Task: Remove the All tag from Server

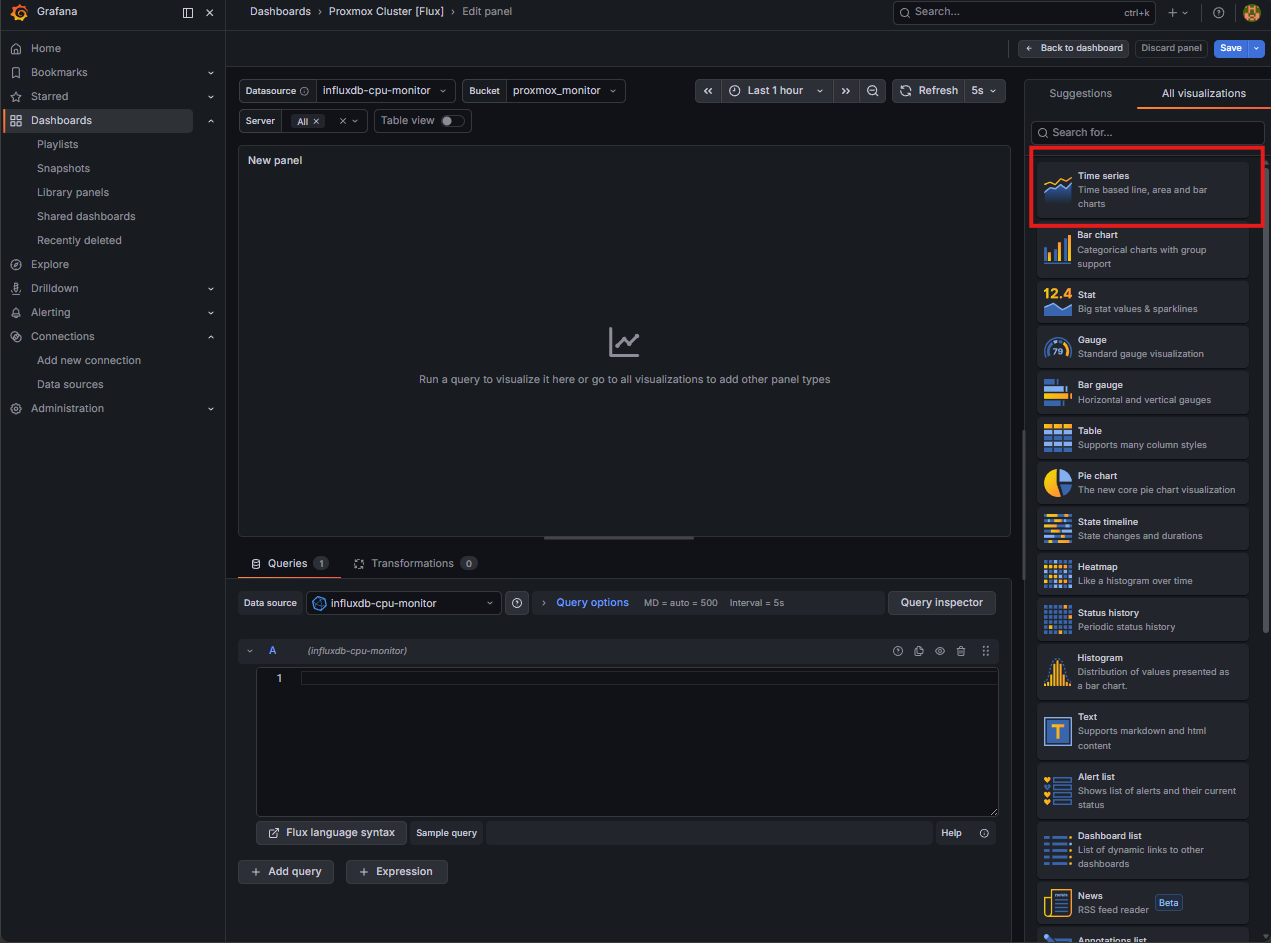Action: (317, 121)
